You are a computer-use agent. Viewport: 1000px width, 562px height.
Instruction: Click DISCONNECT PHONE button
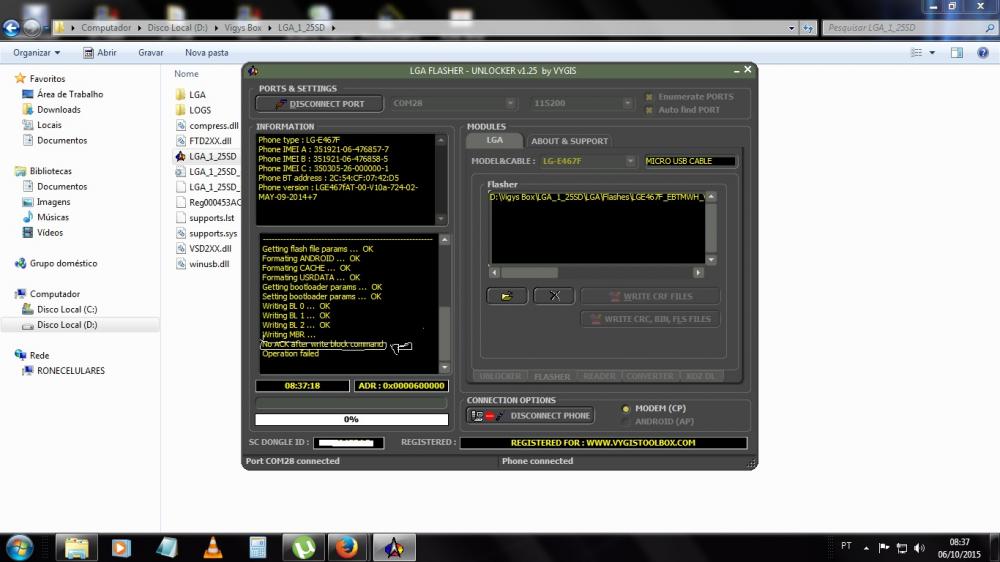[x=531, y=416]
